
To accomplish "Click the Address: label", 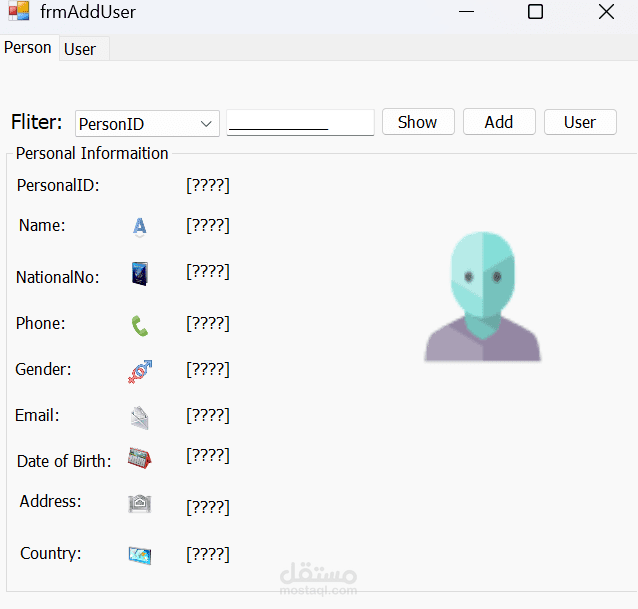I will (51, 501).
